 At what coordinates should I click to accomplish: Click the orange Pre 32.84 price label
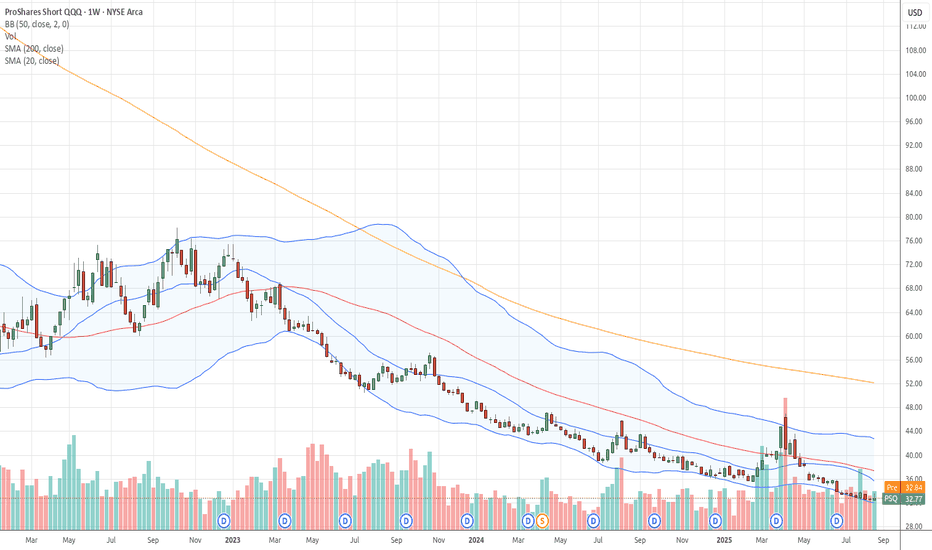[x=904, y=488]
